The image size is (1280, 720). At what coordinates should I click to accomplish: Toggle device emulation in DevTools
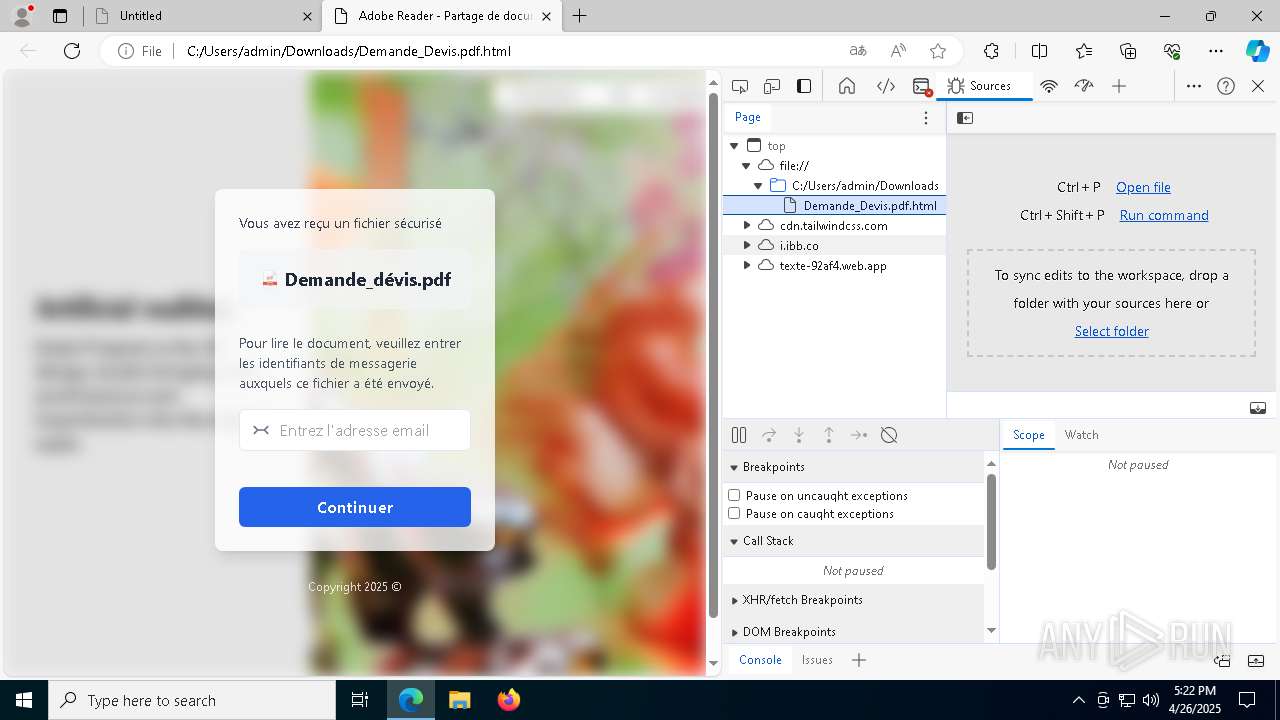tap(772, 86)
